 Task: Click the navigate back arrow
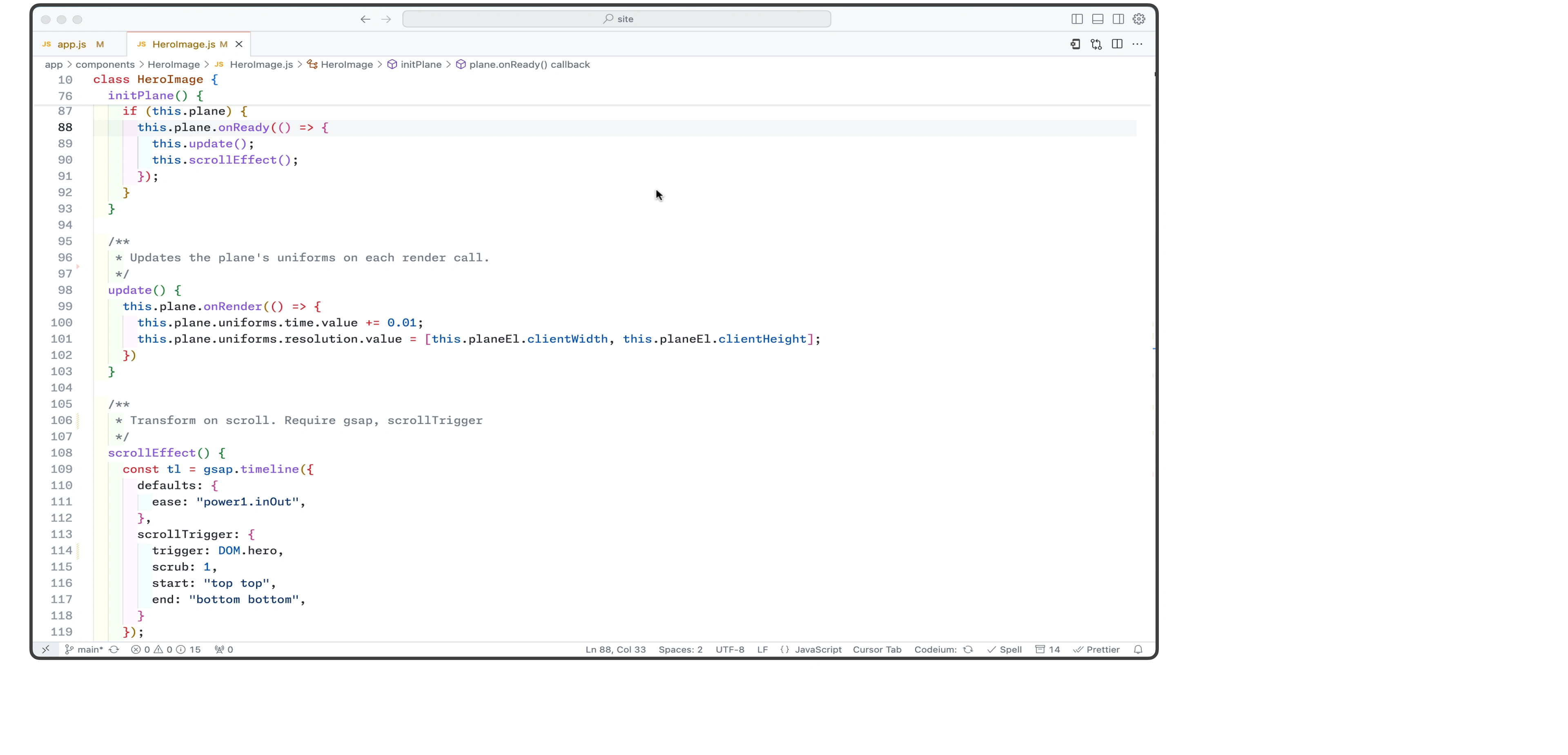365,19
